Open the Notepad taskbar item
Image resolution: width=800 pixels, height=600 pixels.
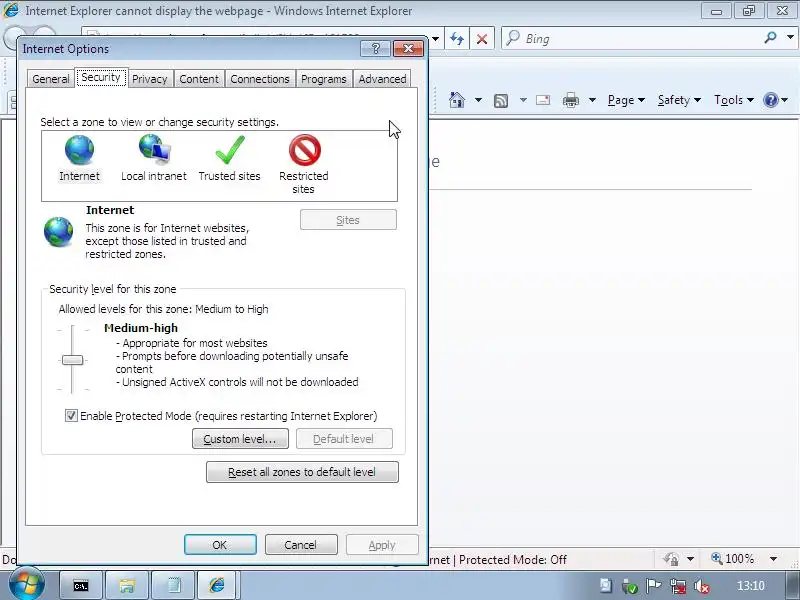173,586
